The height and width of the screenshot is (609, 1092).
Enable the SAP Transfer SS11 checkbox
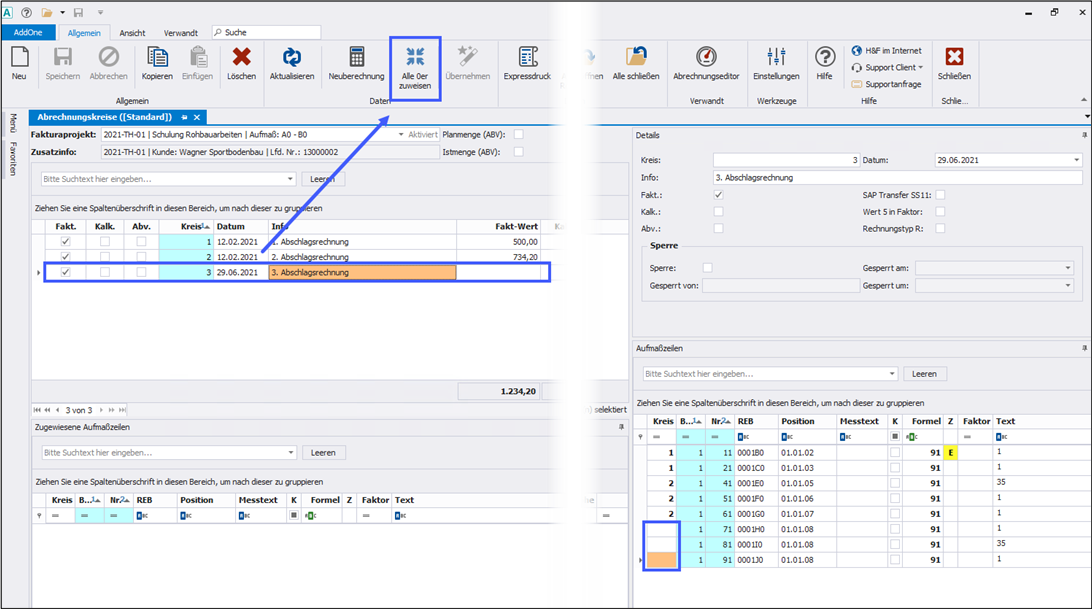[x=940, y=195]
